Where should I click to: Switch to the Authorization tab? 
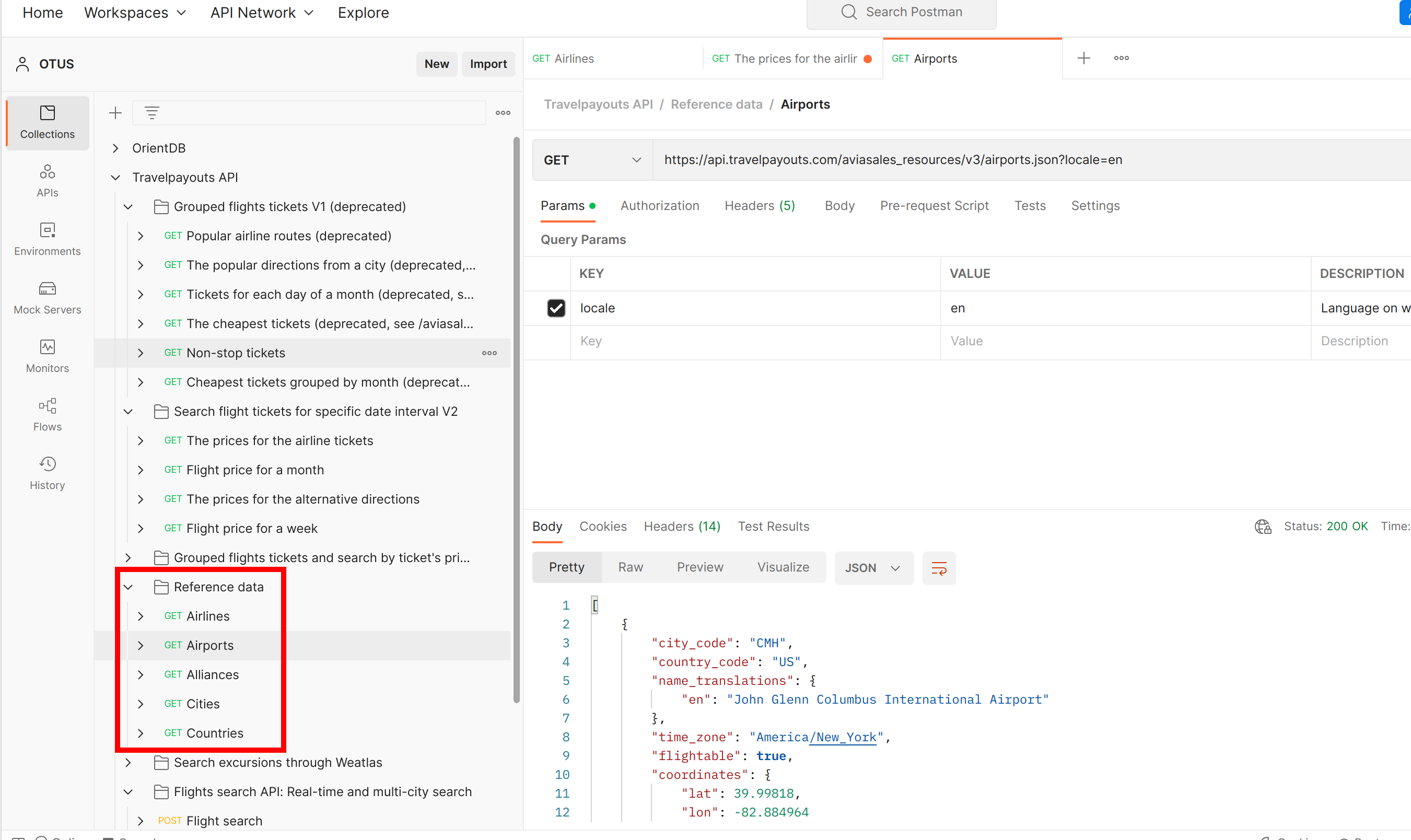click(x=659, y=205)
